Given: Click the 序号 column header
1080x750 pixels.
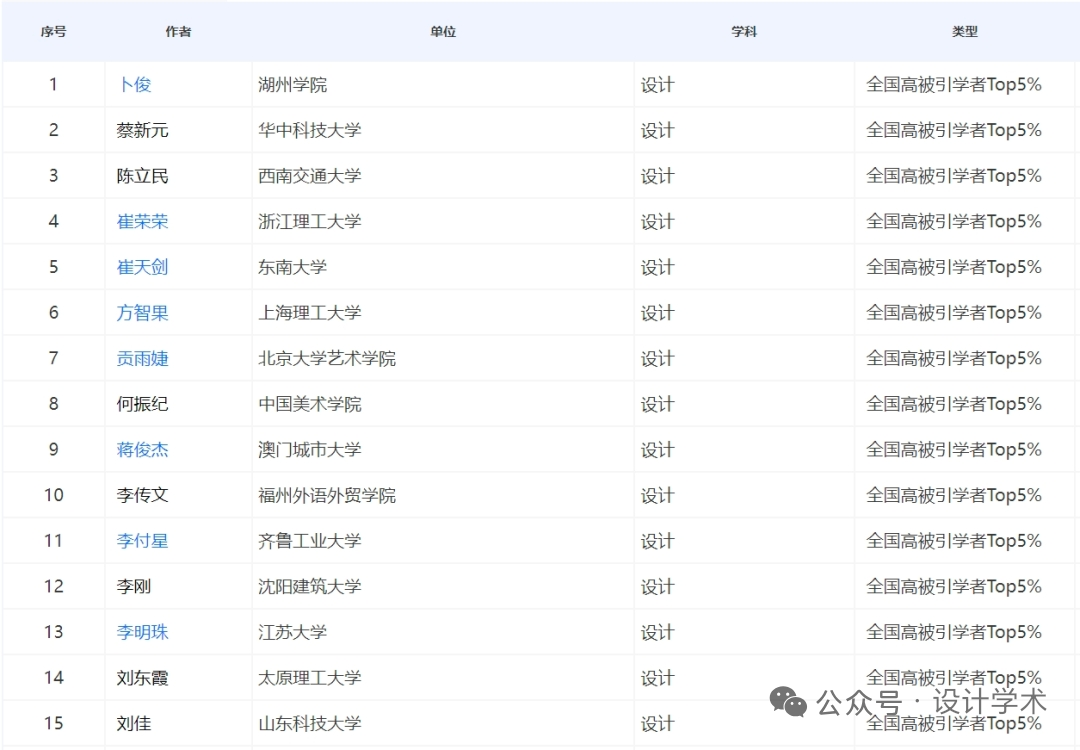Looking at the screenshot, I should (x=54, y=32).
